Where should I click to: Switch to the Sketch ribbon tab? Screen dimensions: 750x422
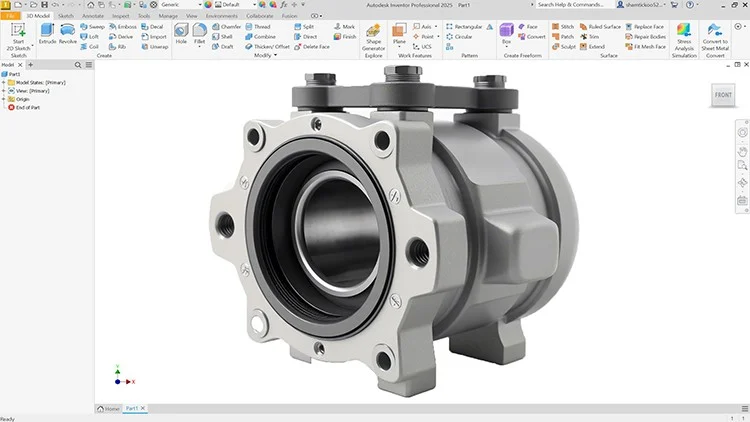tap(66, 16)
